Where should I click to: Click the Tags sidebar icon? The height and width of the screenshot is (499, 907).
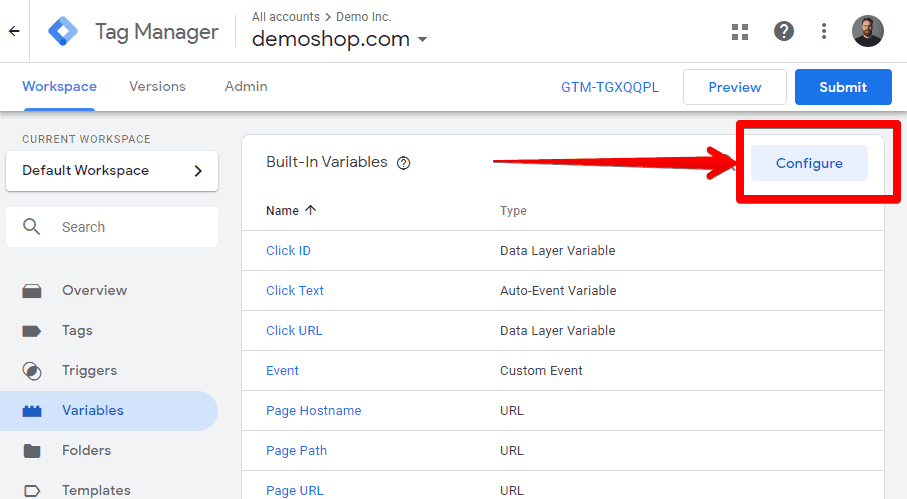(32, 331)
